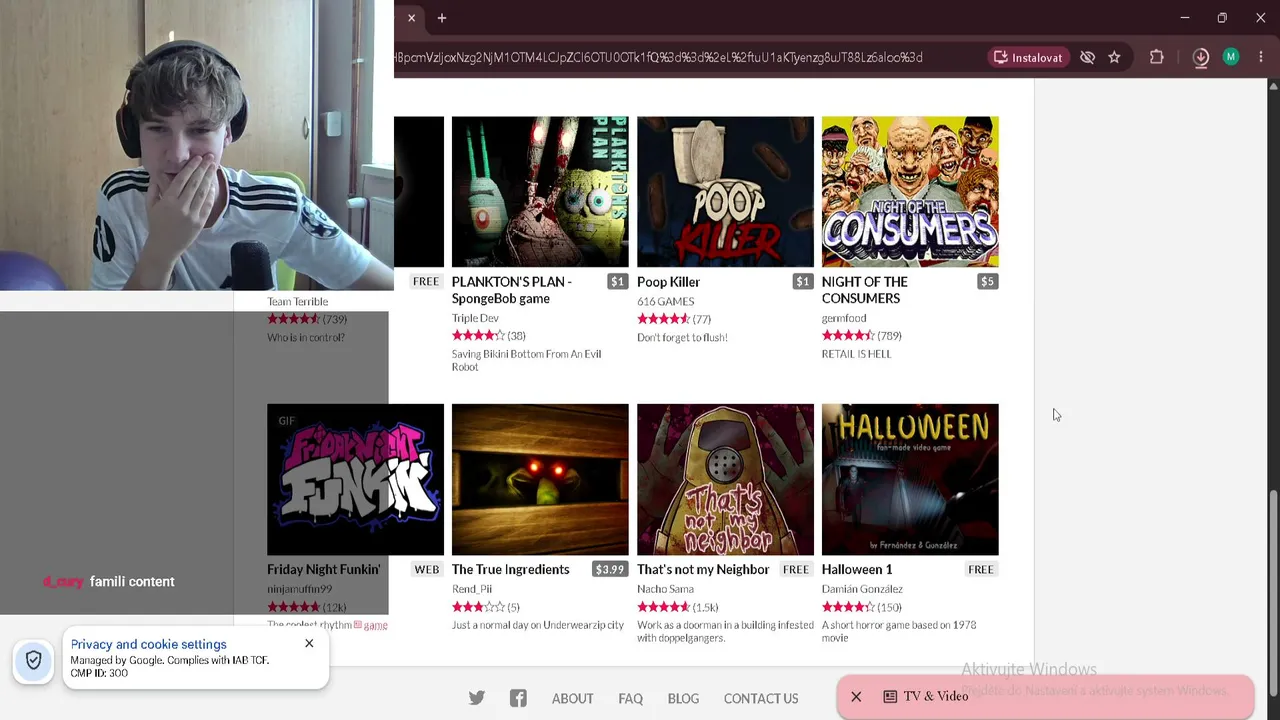Open The True Ingredients title link
The width and height of the screenshot is (1280, 720).
tap(510, 569)
